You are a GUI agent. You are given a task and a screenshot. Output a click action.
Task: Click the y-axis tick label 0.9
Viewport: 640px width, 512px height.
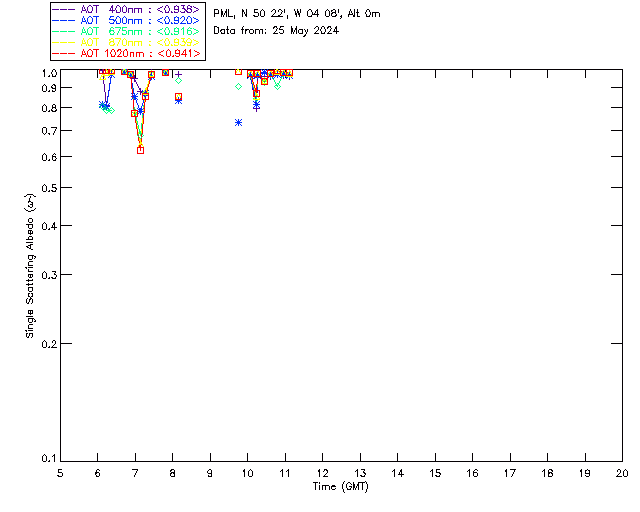[49, 88]
